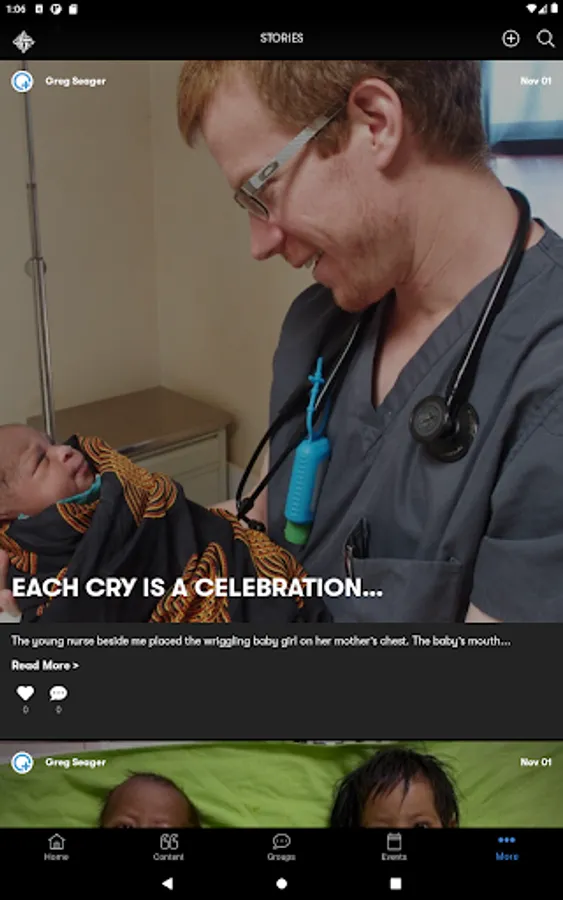Open the Events tab

(394, 847)
